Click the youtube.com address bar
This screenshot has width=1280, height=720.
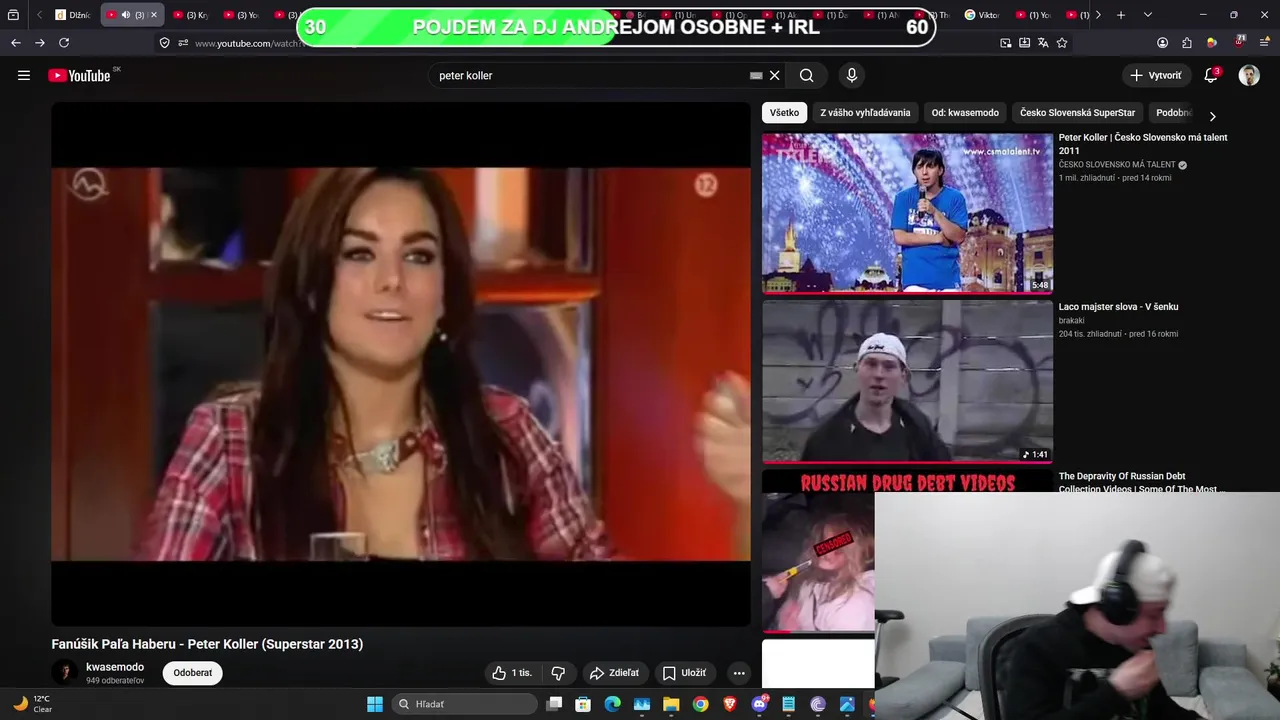click(x=248, y=43)
